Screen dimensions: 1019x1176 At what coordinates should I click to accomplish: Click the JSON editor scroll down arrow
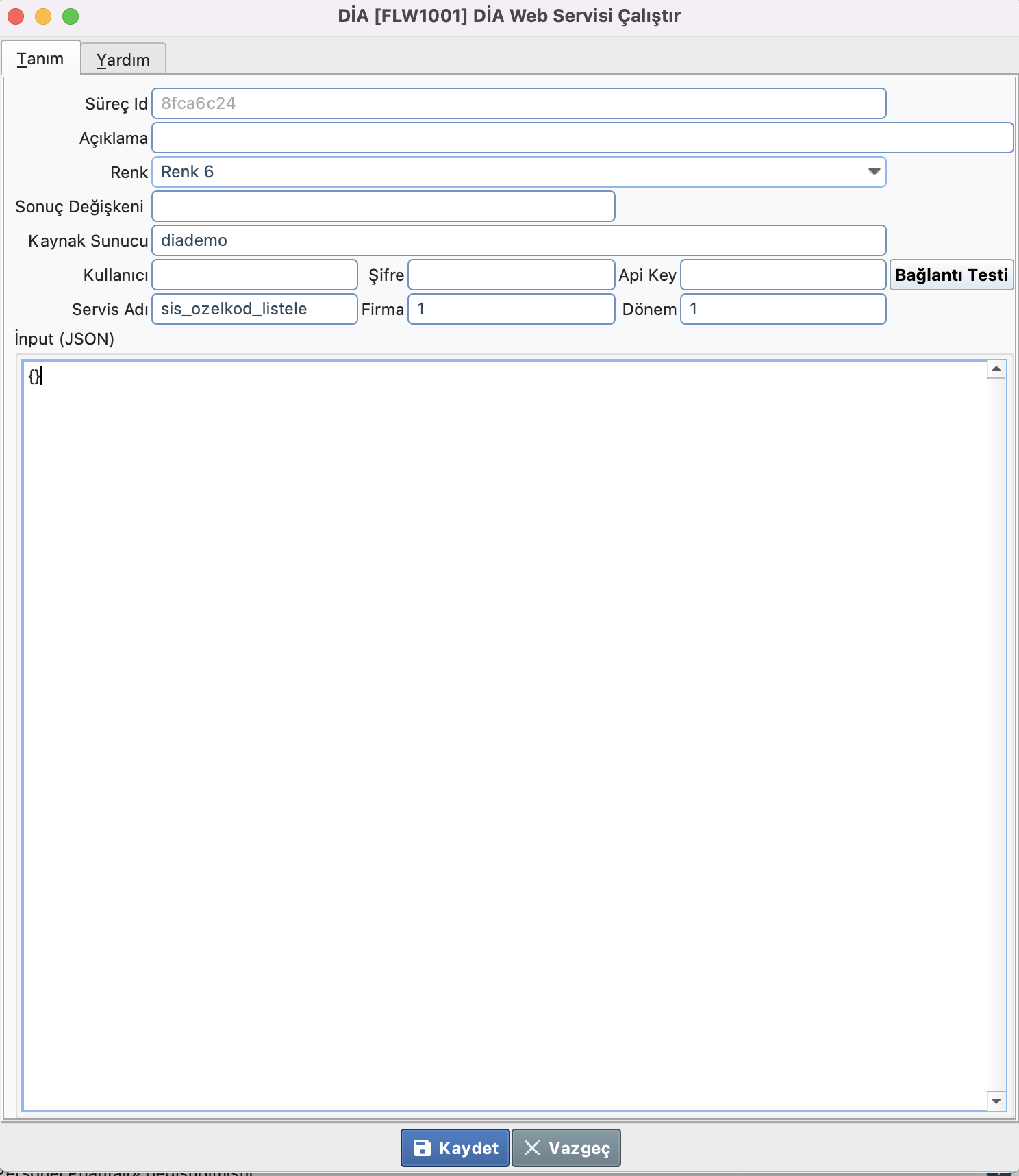coord(996,1101)
